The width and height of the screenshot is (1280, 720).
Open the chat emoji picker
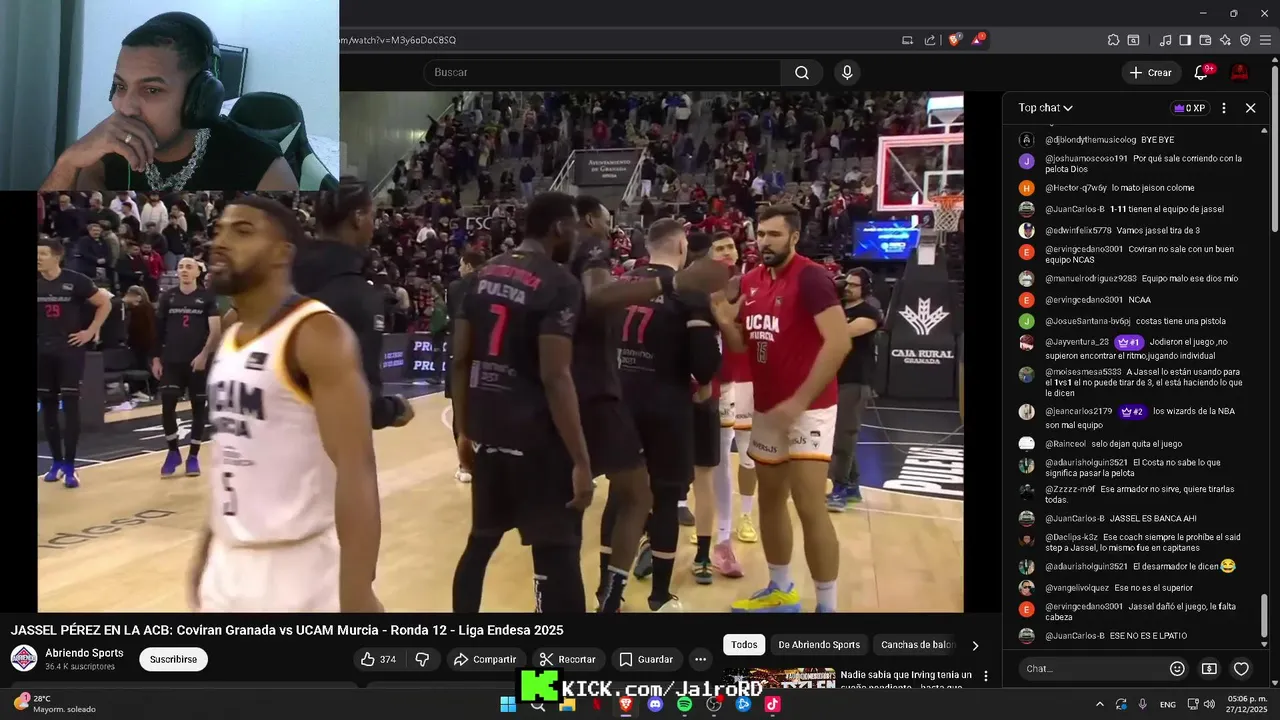pyautogui.click(x=1177, y=669)
